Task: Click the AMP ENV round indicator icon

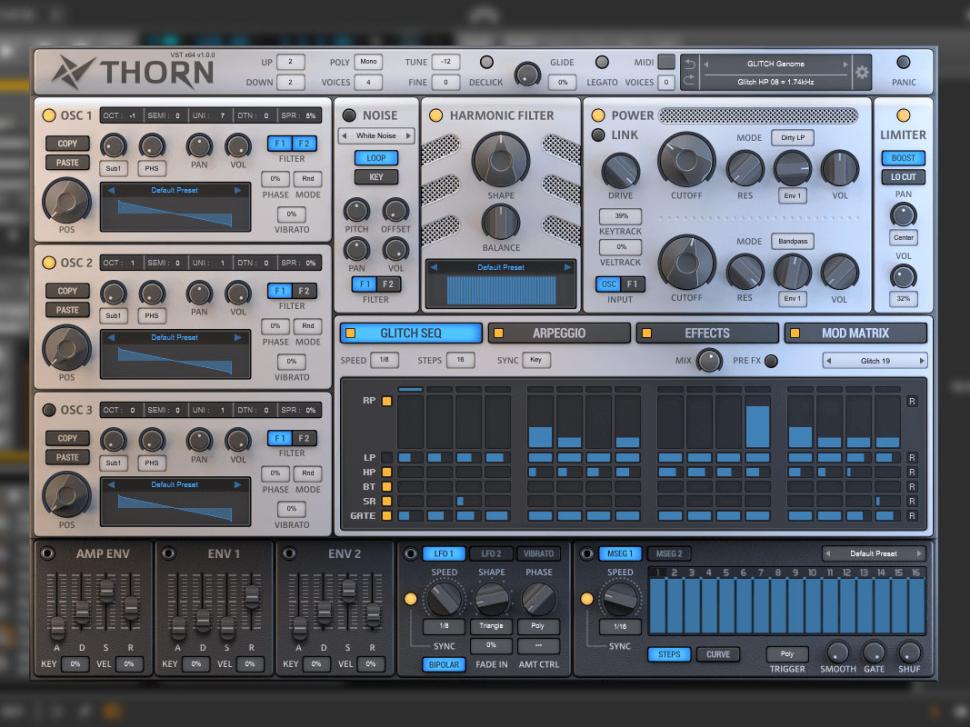Action: [46, 553]
